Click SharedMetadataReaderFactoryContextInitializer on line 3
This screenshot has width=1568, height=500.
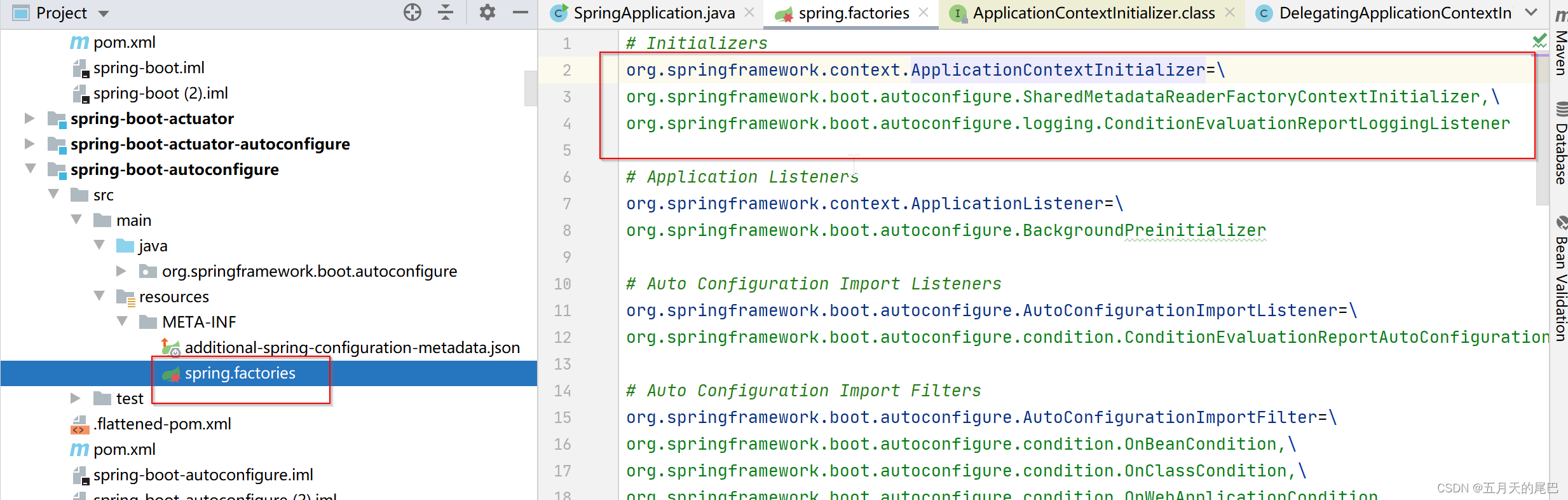[1251, 97]
